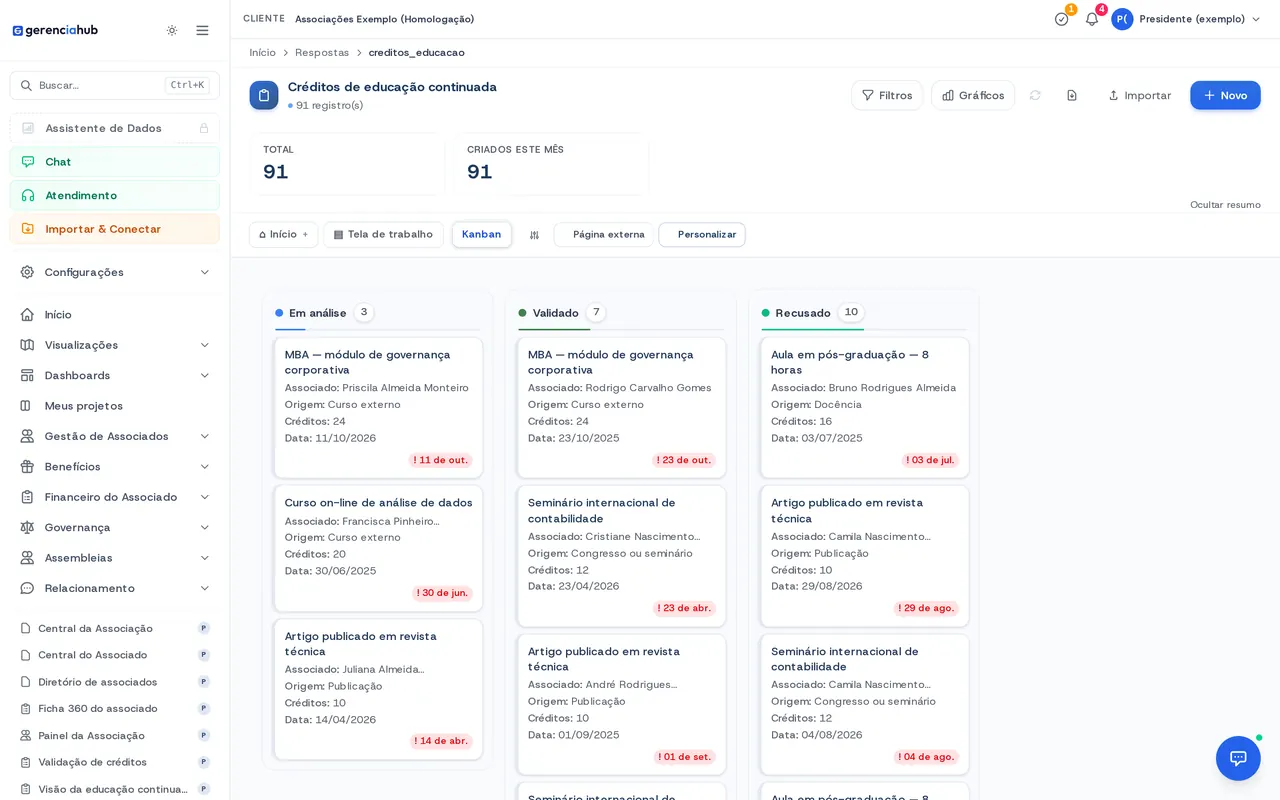Open the tasks check-circle icon in the top bar

point(1061,19)
